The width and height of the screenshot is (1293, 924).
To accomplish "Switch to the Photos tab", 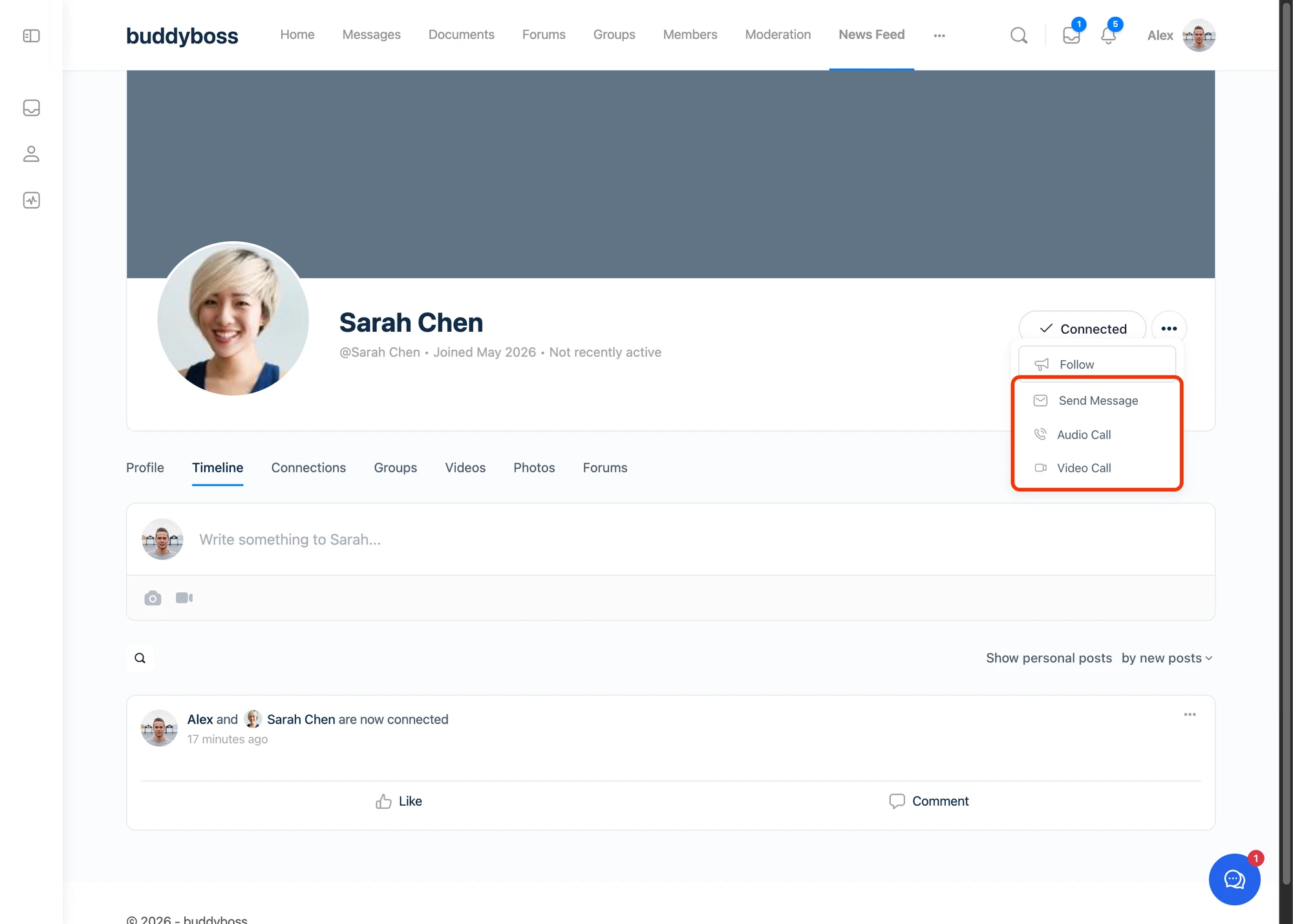I will 534,467.
